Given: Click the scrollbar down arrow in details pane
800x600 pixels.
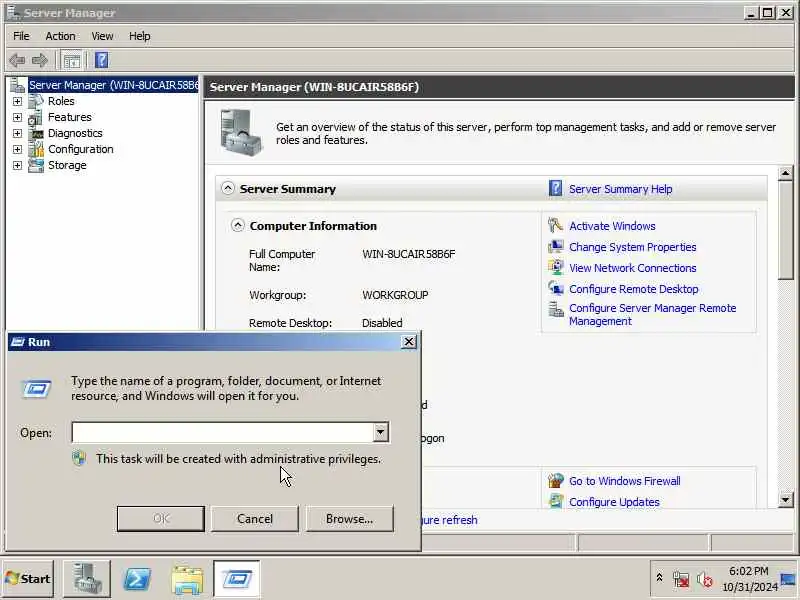Looking at the screenshot, I should click(x=786, y=500).
